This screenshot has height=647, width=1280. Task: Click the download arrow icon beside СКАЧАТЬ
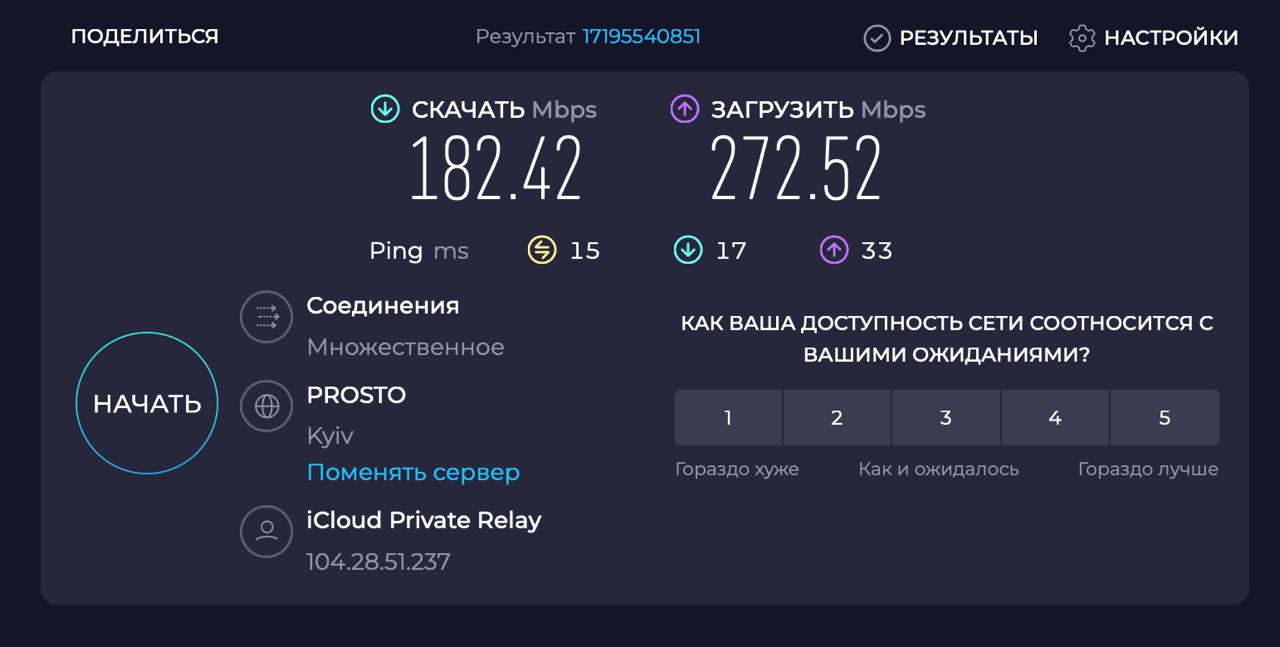(x=385, y=109)
